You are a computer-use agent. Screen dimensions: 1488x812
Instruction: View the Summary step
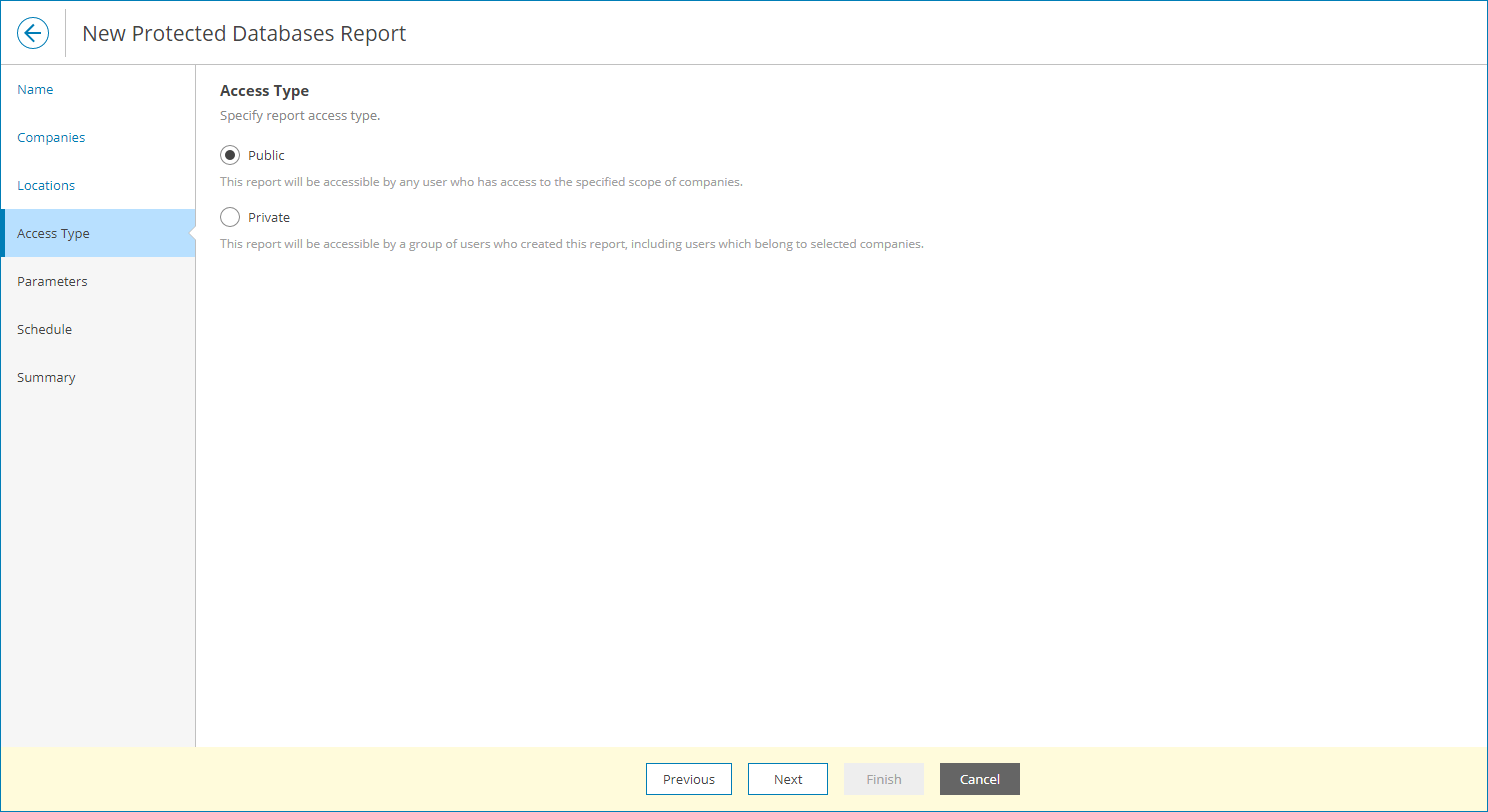pyautogui.click(x=46, y=377)
